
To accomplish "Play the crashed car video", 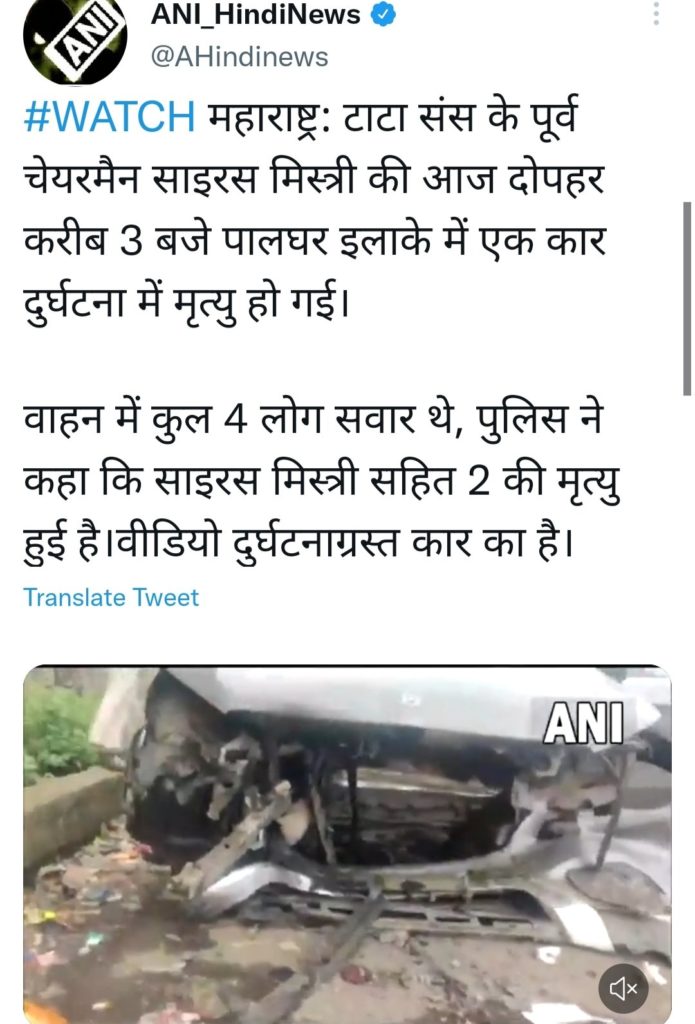I will point(347,844).
